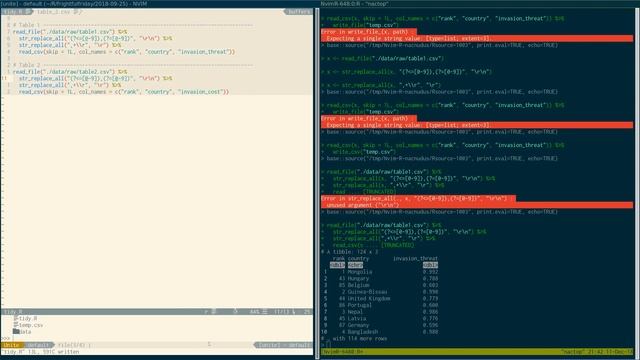The width and height of the screenshot is (640, 360).
Task: Open tidy.R in the Unite file list
Action: (28, 318)
